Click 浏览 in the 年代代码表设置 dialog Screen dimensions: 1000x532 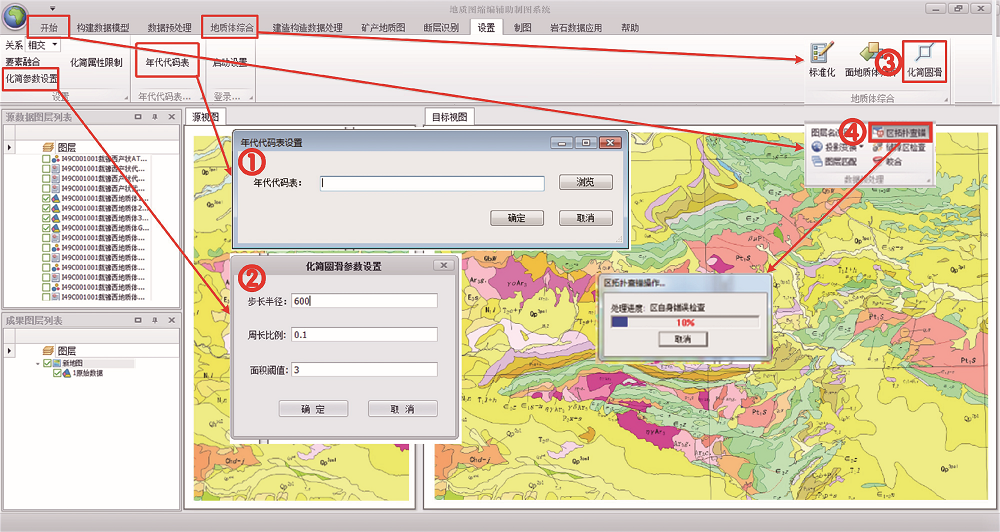pos(585,182)
